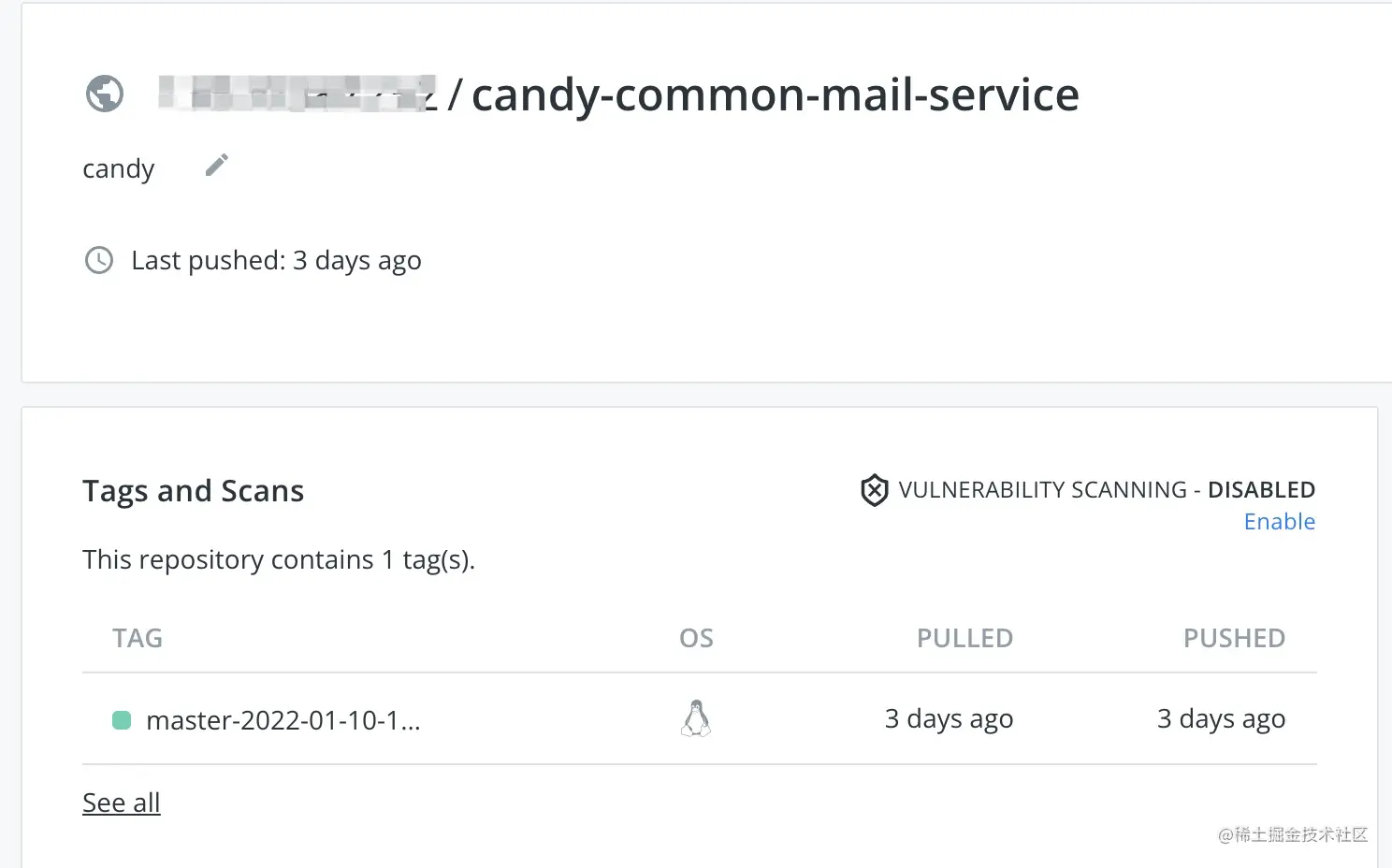Click the PUSHED column header
Viewport: 1392px width, 868px height.
click(1234, 638)
